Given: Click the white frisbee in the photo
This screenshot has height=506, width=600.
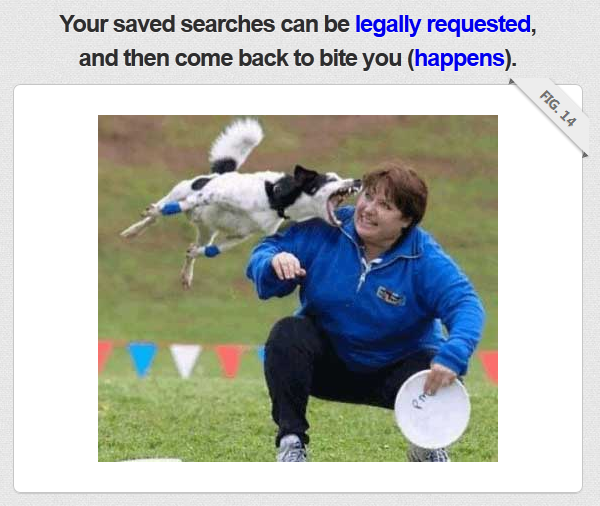Looking at the screenshot, I should coord(432,409).
